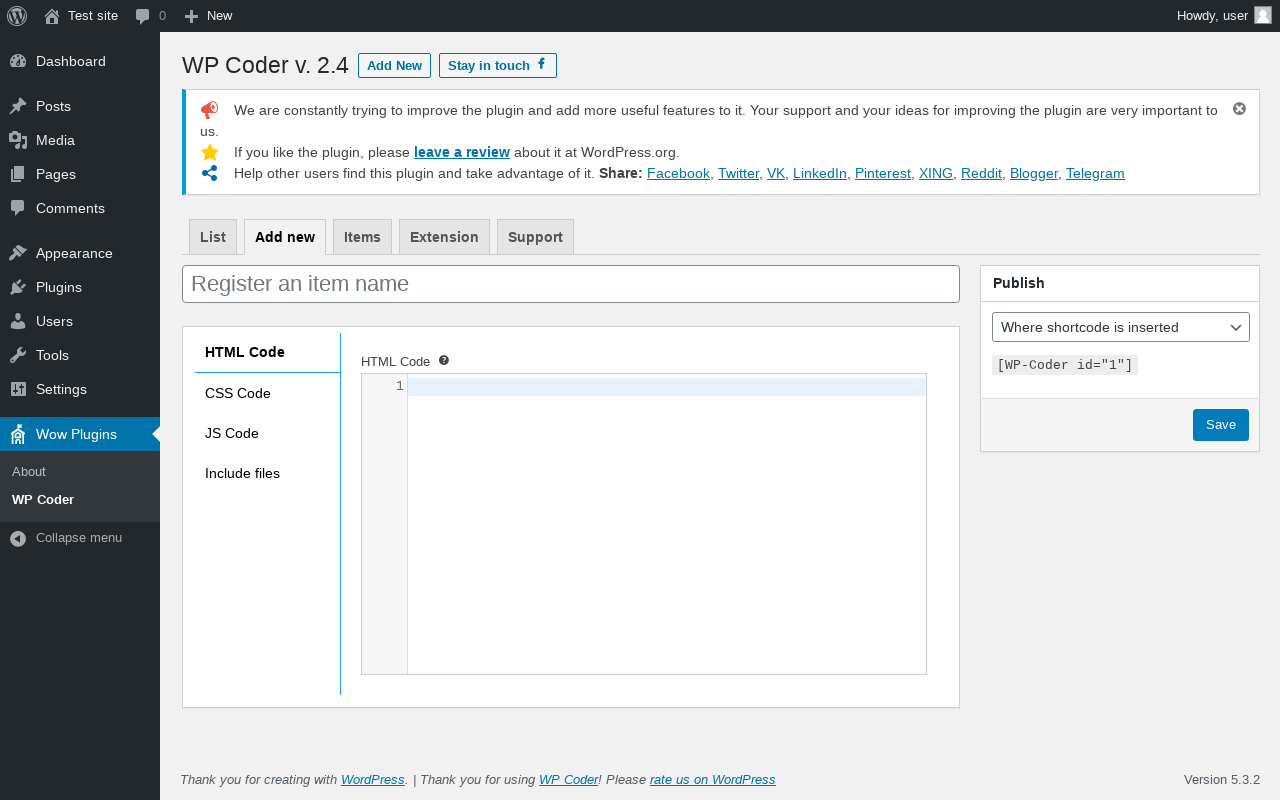Click the Save button

click(1221, 425)
